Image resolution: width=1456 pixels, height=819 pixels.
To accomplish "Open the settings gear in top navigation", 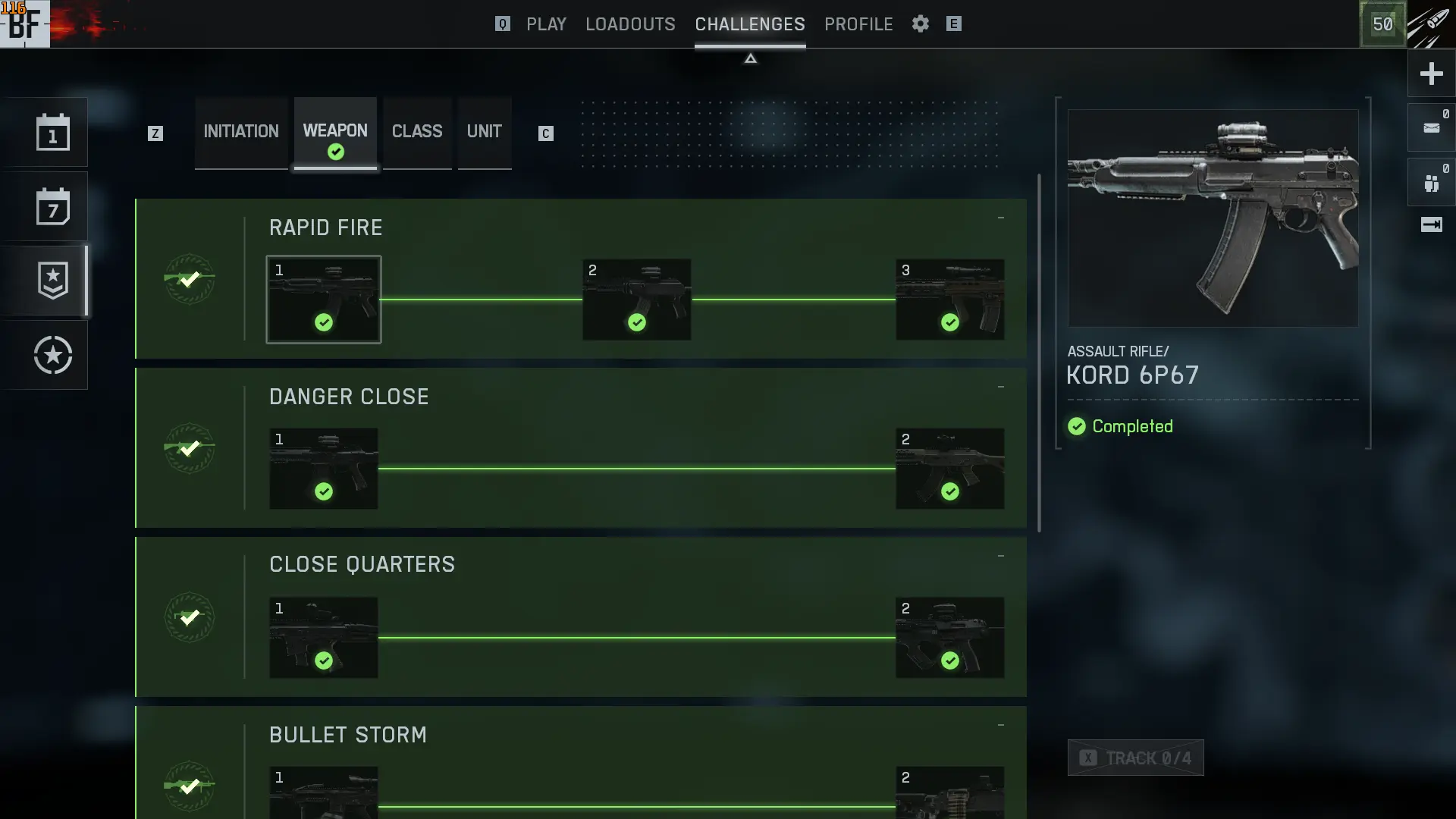I will tap(920, 24).
